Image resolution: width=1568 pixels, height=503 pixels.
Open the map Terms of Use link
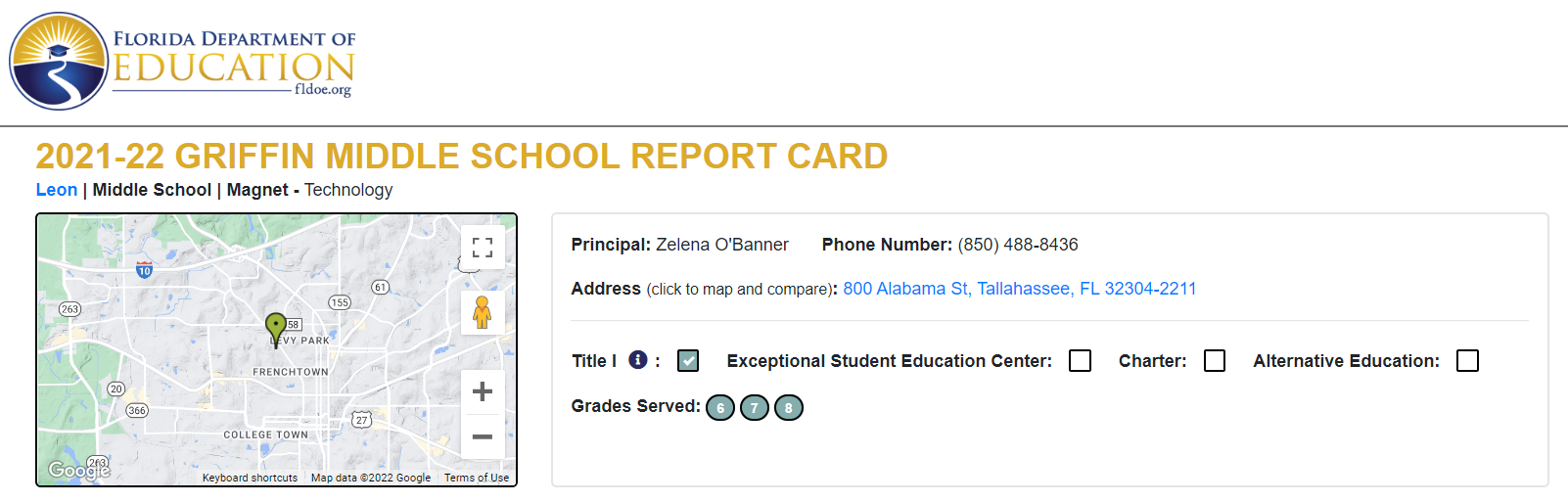477,478
